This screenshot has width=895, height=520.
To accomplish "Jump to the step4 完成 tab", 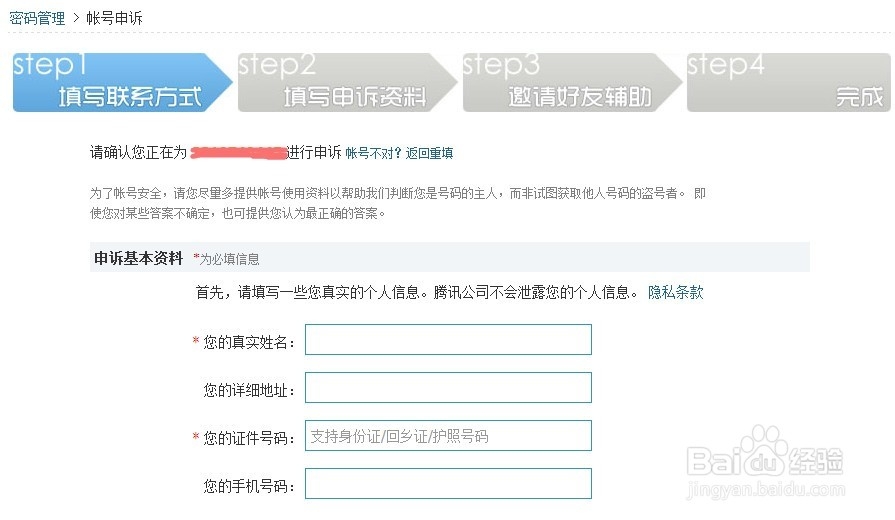I will pos(790,82).
